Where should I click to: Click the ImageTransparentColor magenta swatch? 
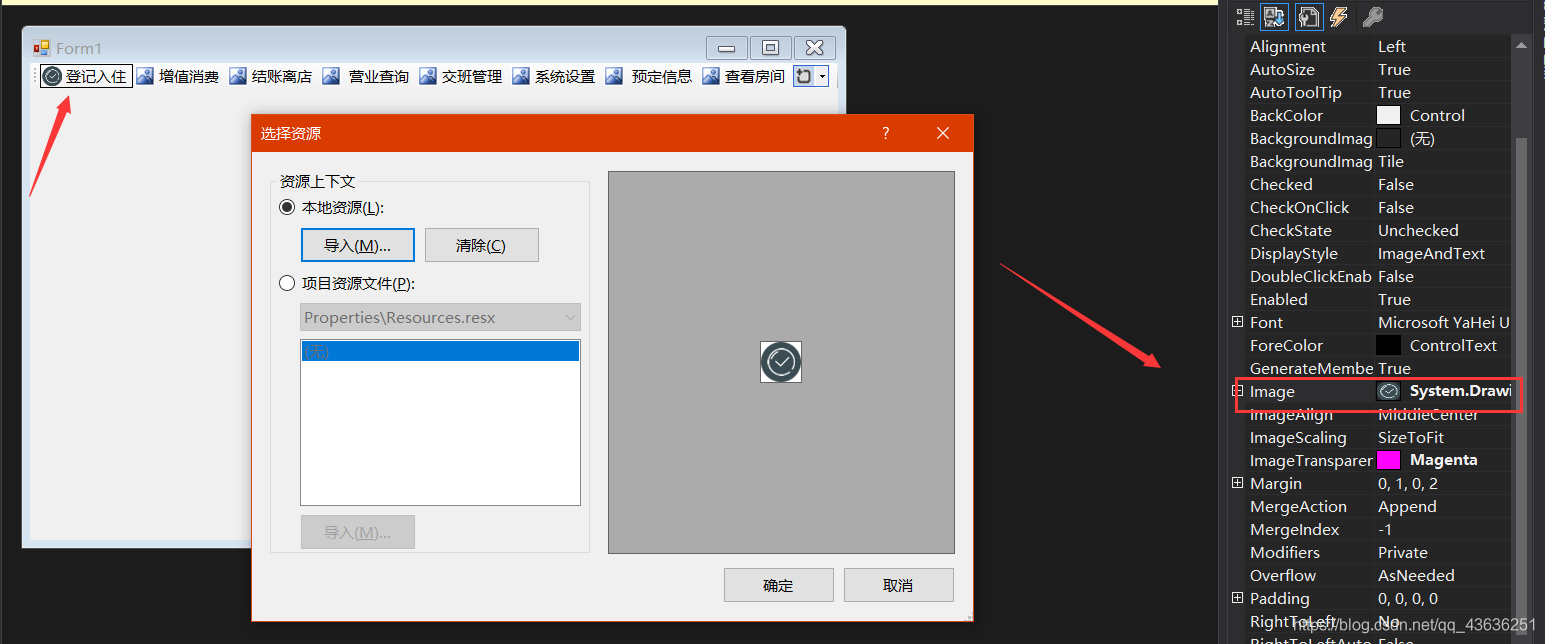coord(1388,460)
